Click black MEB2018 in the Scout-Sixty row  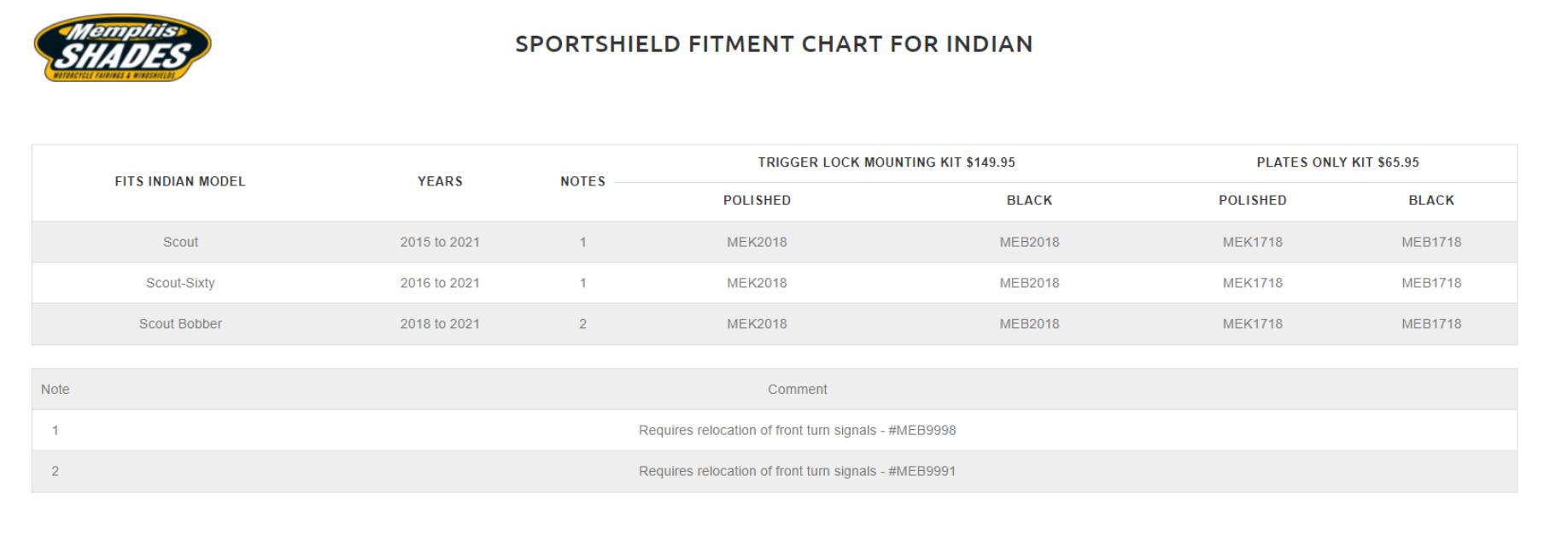pos(1029,283)
